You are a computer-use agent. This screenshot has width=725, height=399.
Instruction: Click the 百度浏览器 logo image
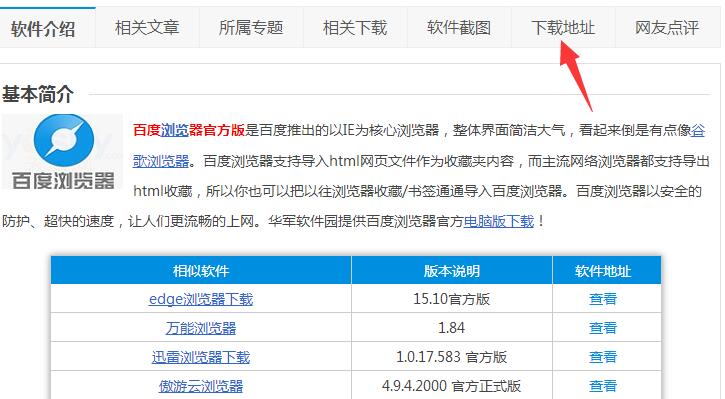62,152
